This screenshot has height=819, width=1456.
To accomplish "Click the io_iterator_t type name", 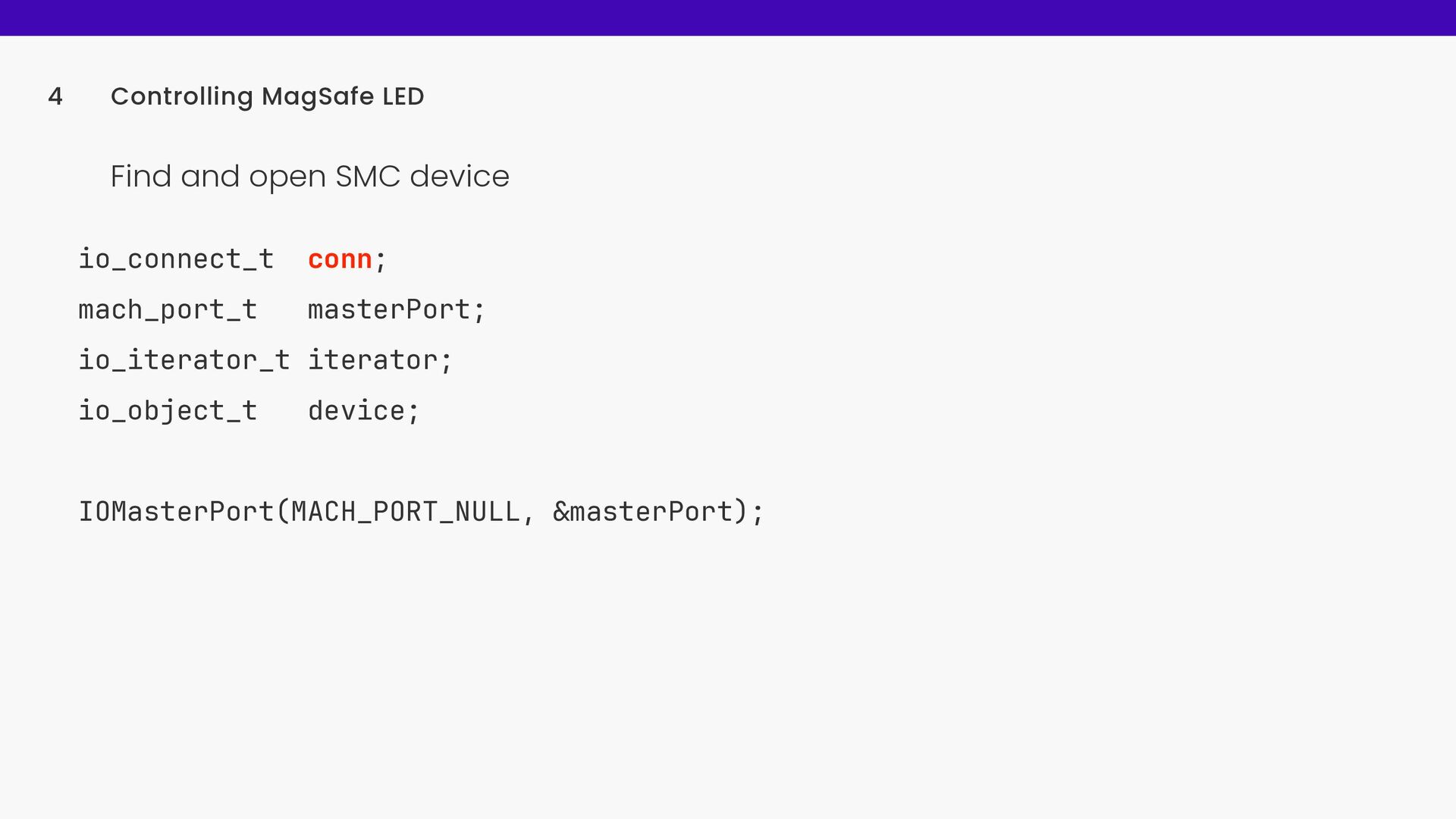I will click(x=184, y=360).
